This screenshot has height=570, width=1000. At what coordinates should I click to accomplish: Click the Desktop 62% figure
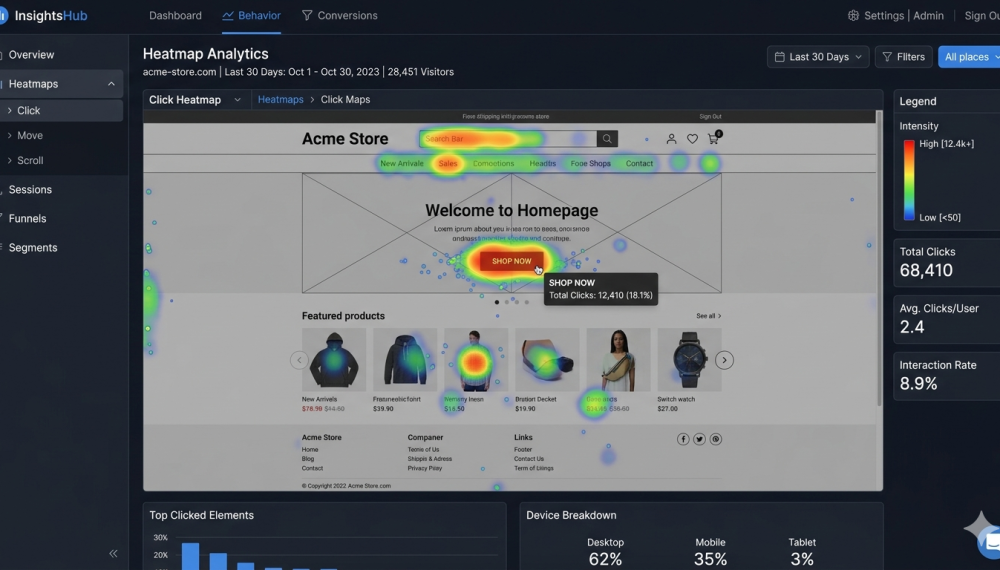[x=605, y=559]
